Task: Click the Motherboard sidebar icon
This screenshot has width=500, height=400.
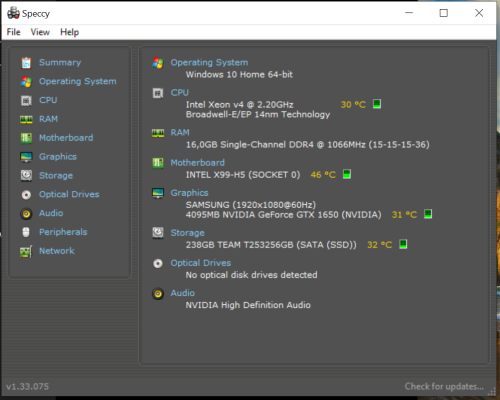Action: tap(26, 138)
